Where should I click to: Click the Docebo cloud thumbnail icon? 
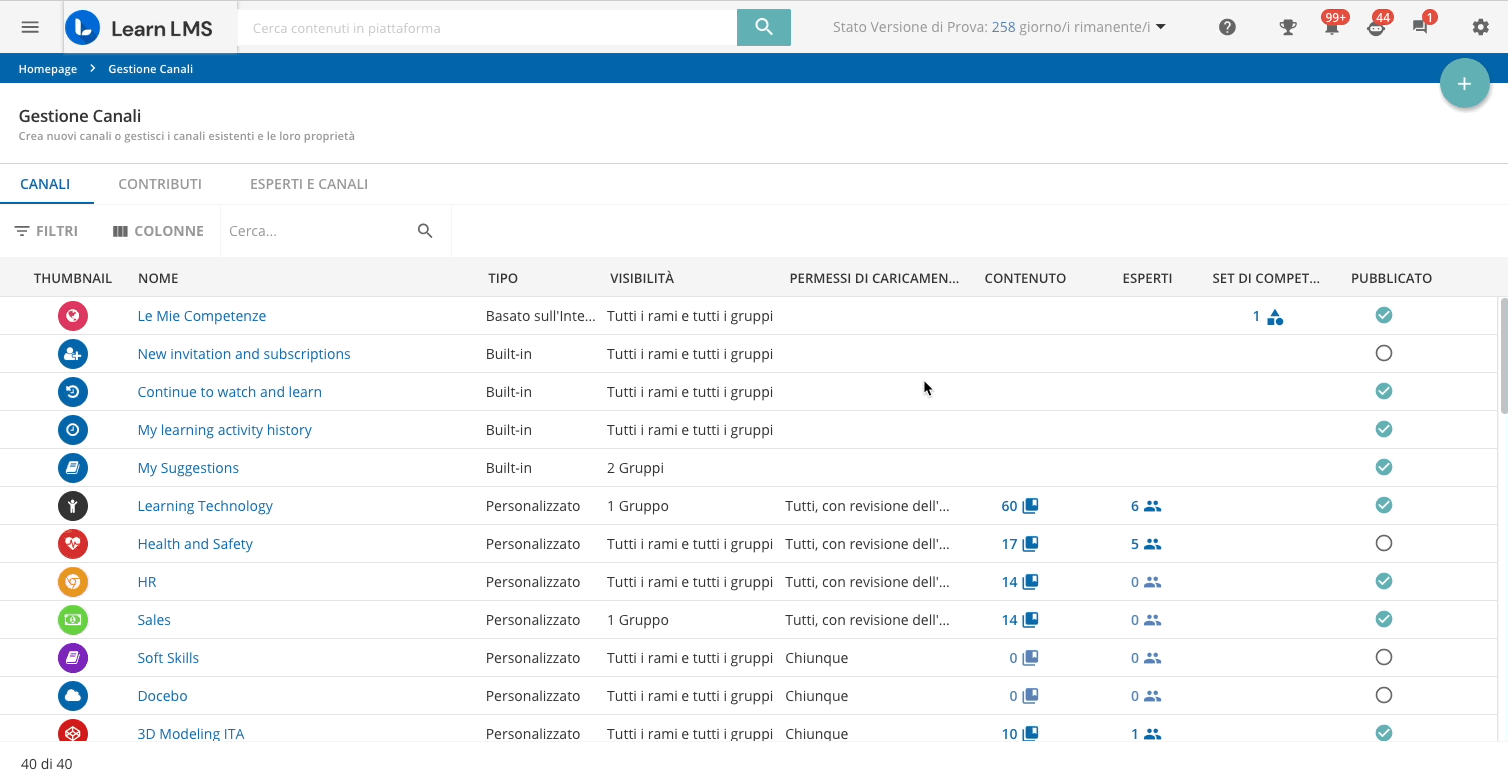pyautogui.click(x=73, y=696)
